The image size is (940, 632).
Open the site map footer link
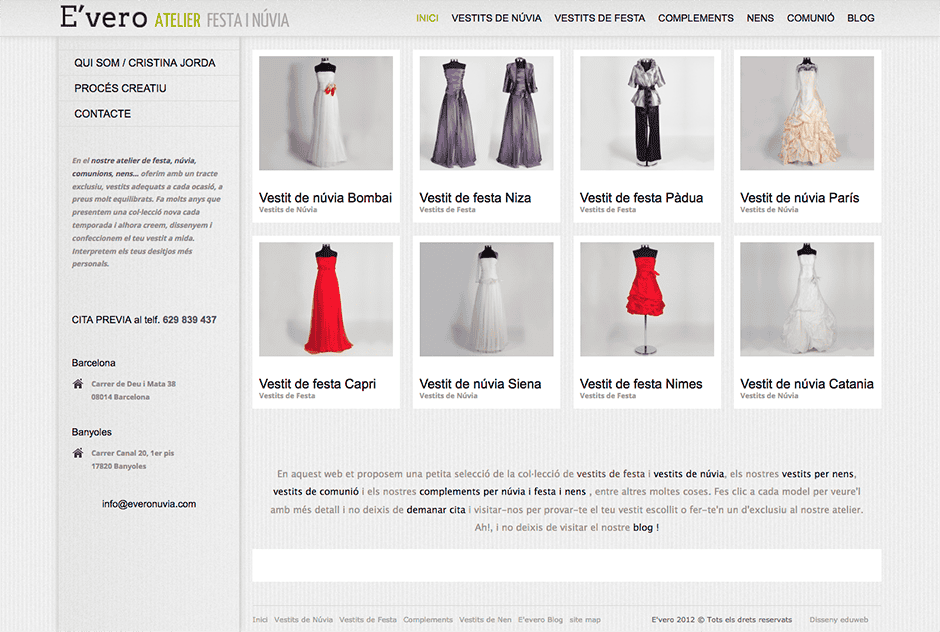(x=585, y=620)
